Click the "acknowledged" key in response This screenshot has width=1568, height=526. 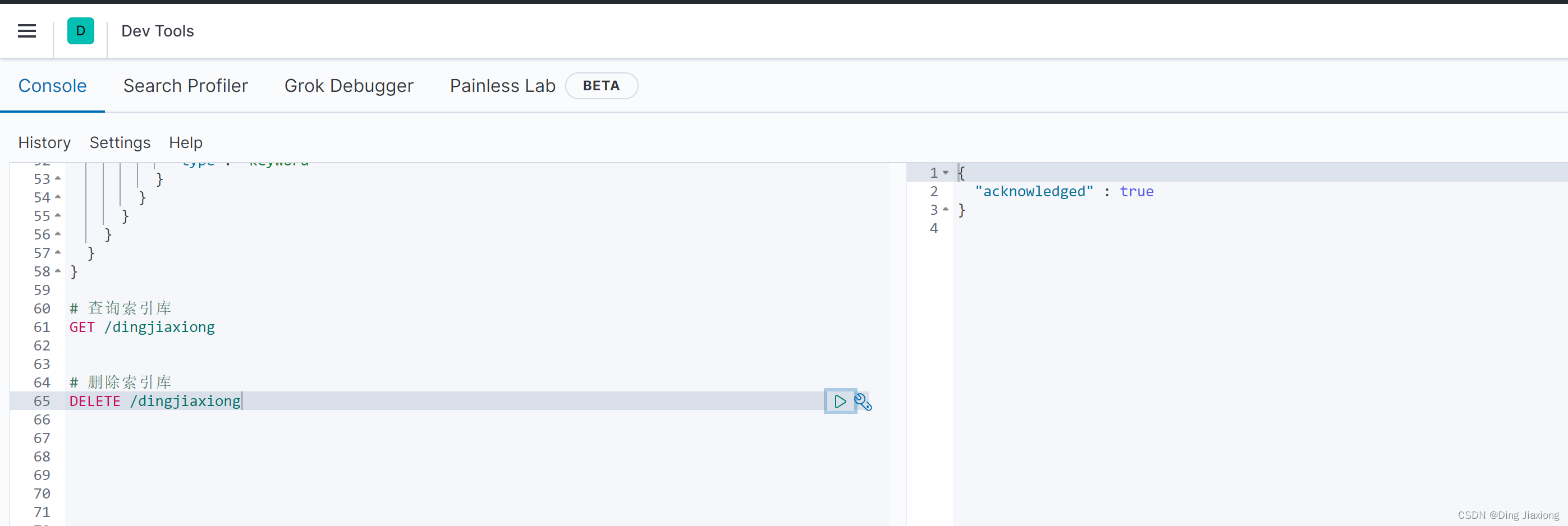1034,192
